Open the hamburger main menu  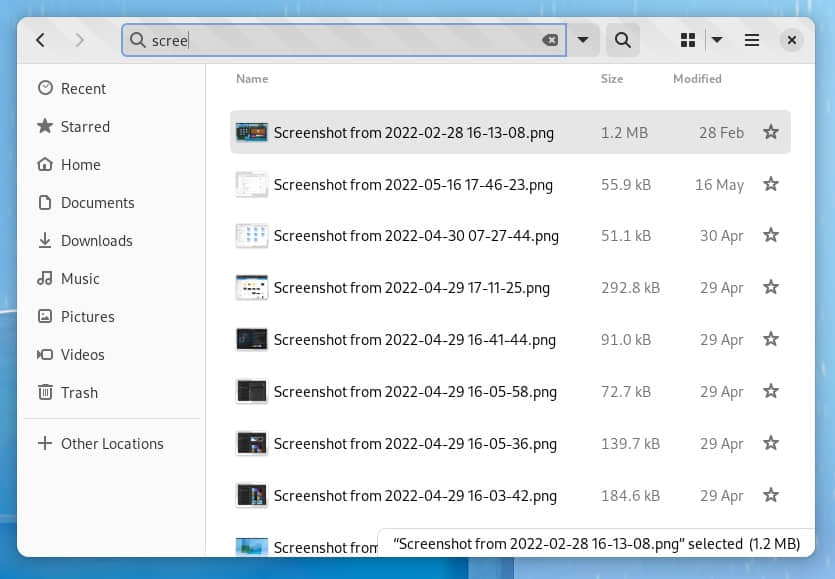click(752, 40)
